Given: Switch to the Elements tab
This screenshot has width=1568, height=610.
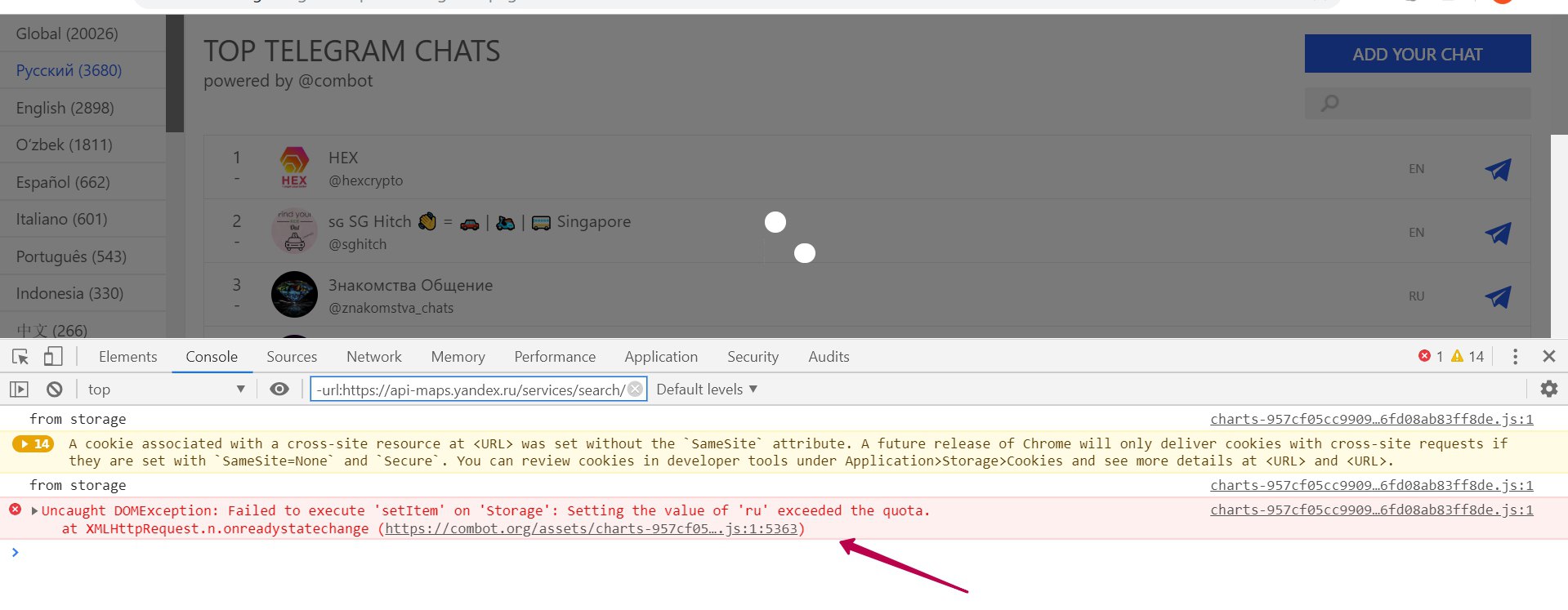Looking at the screenshot, I should [127, 357].
